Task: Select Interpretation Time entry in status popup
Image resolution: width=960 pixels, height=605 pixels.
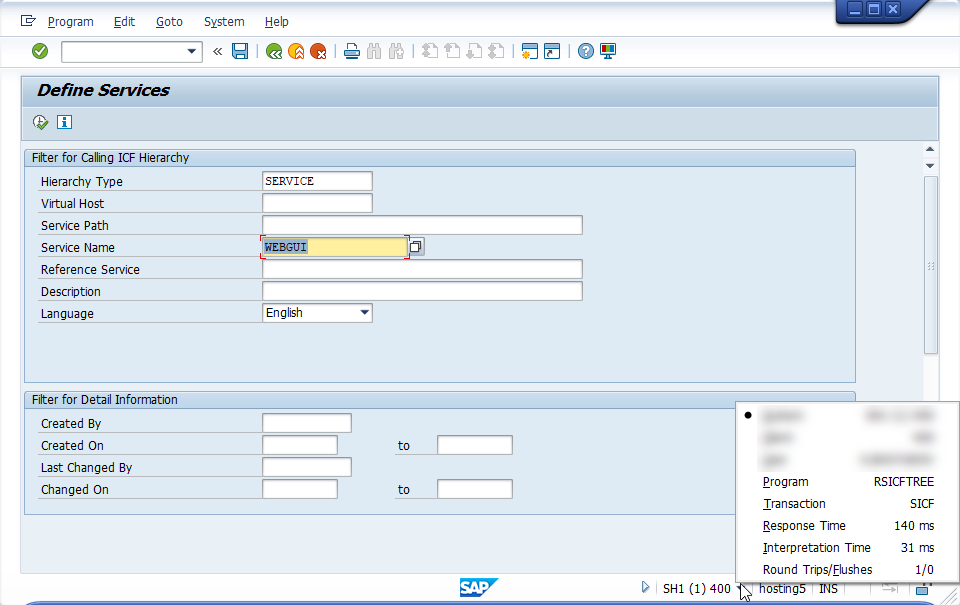Action: tap(848, 548)
